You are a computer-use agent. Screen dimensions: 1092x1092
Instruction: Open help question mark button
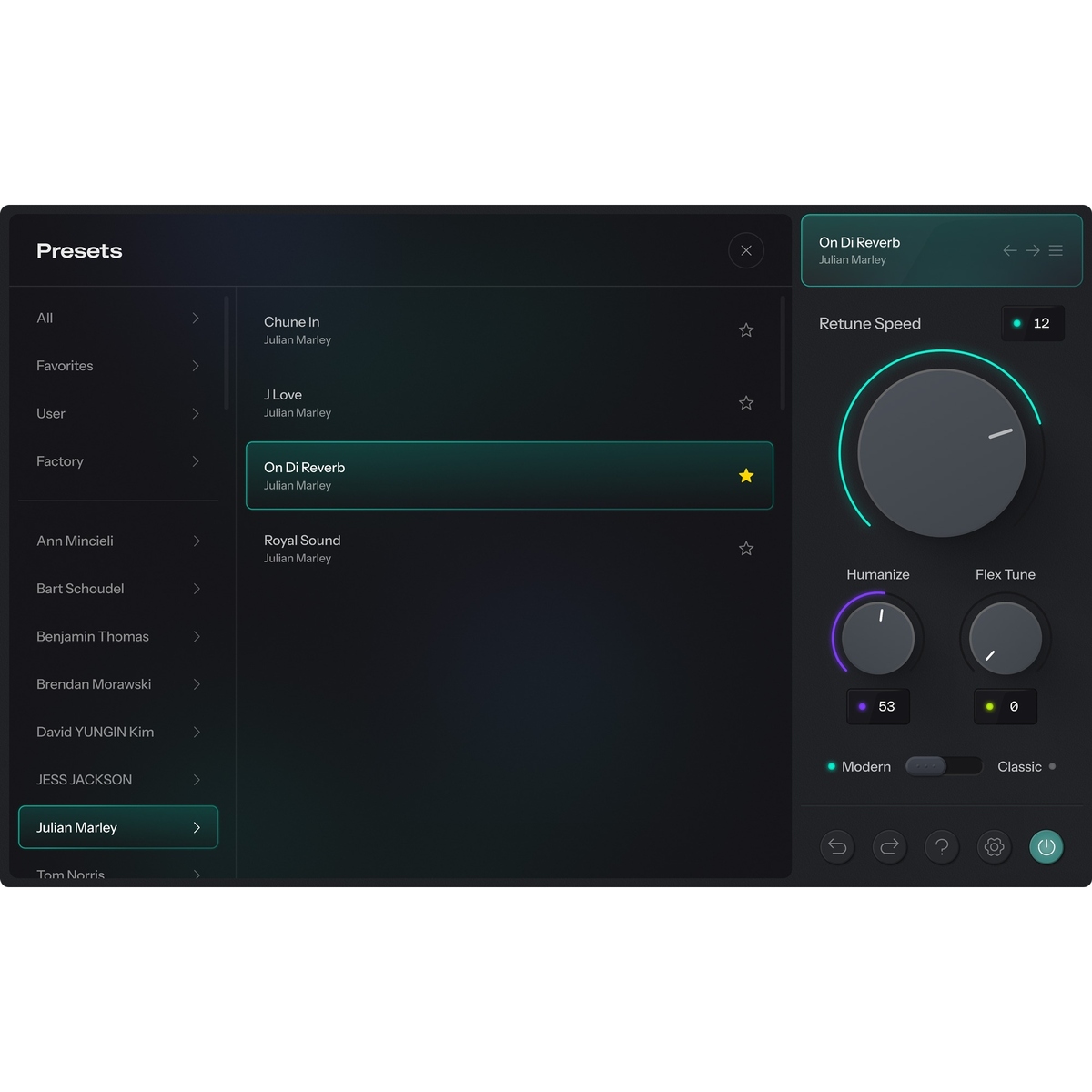pyautogui.click(x=942, y=847)
